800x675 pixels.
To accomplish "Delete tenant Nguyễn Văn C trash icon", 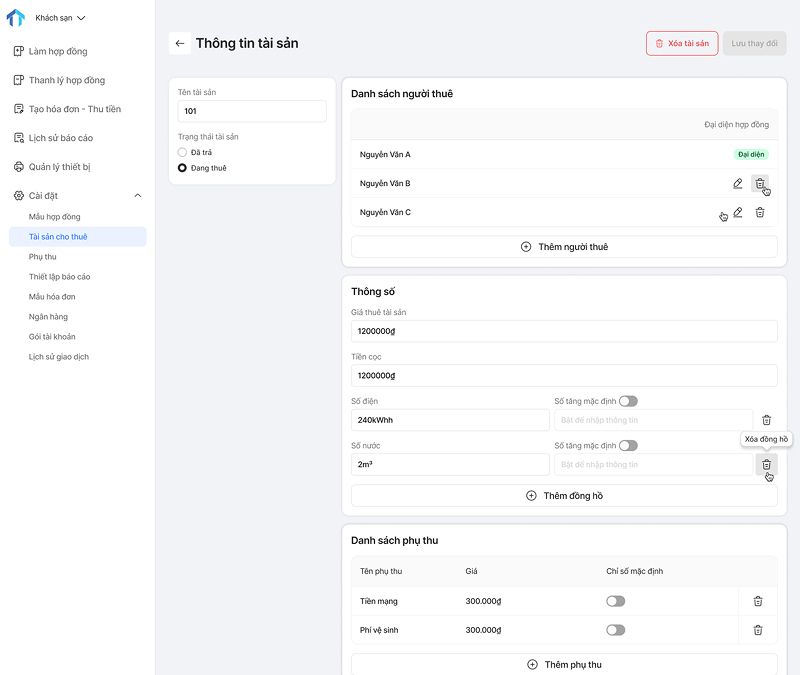I will pyautogui.click(x=760, y=212).
